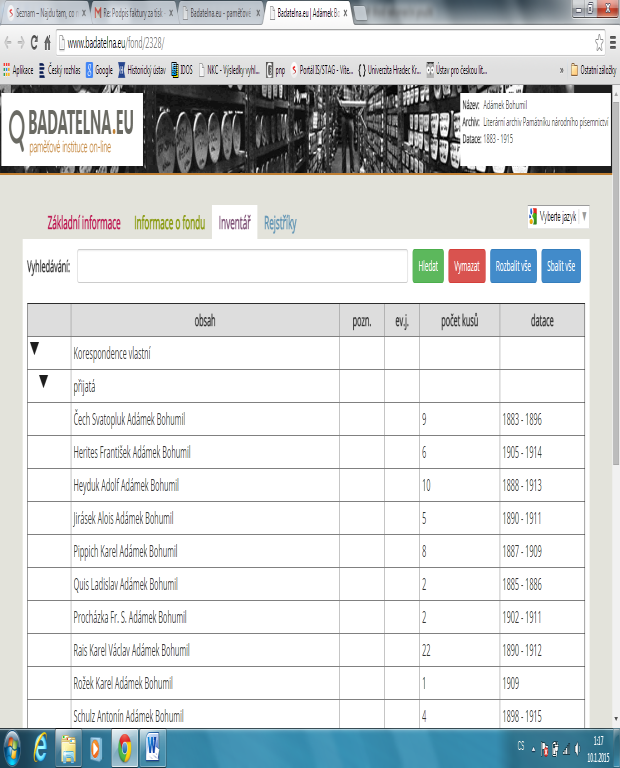Open the IDOS bookmark
620x768 pixels.
click(x=182, y=70)
